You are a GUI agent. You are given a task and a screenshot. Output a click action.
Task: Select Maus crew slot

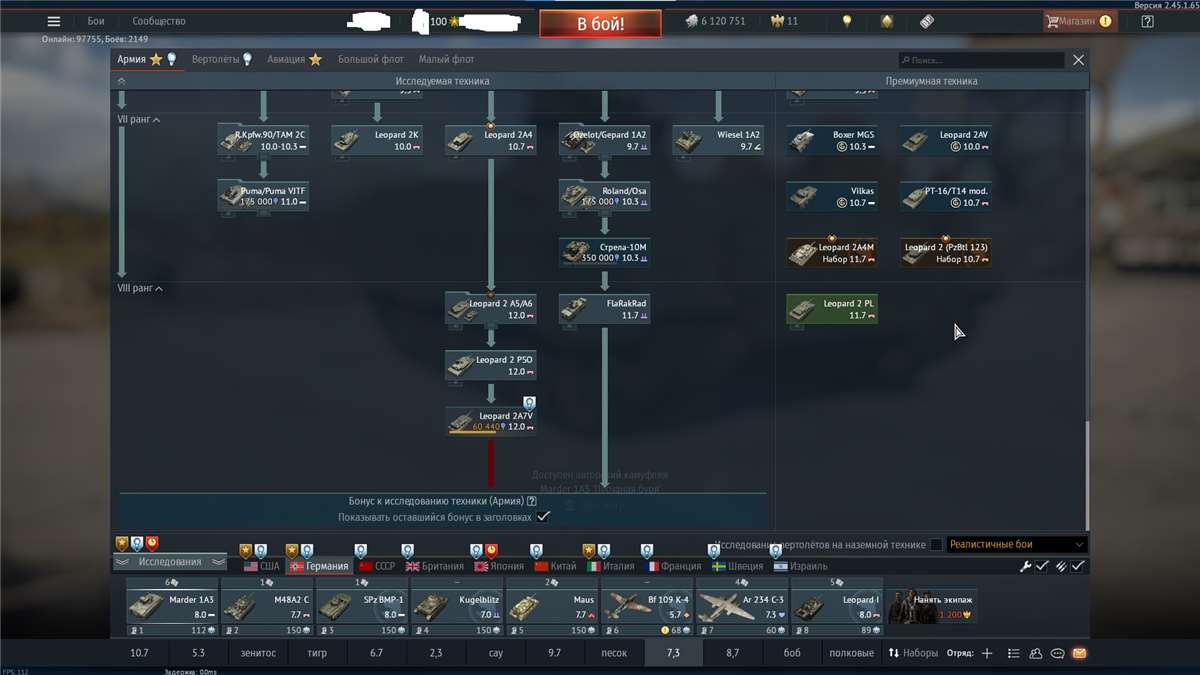pos(551,607)
